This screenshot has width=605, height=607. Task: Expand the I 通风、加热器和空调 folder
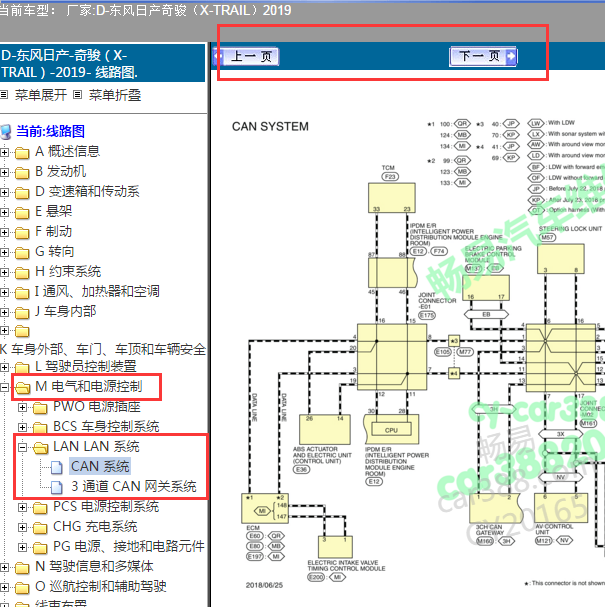[x=4, y=292]
